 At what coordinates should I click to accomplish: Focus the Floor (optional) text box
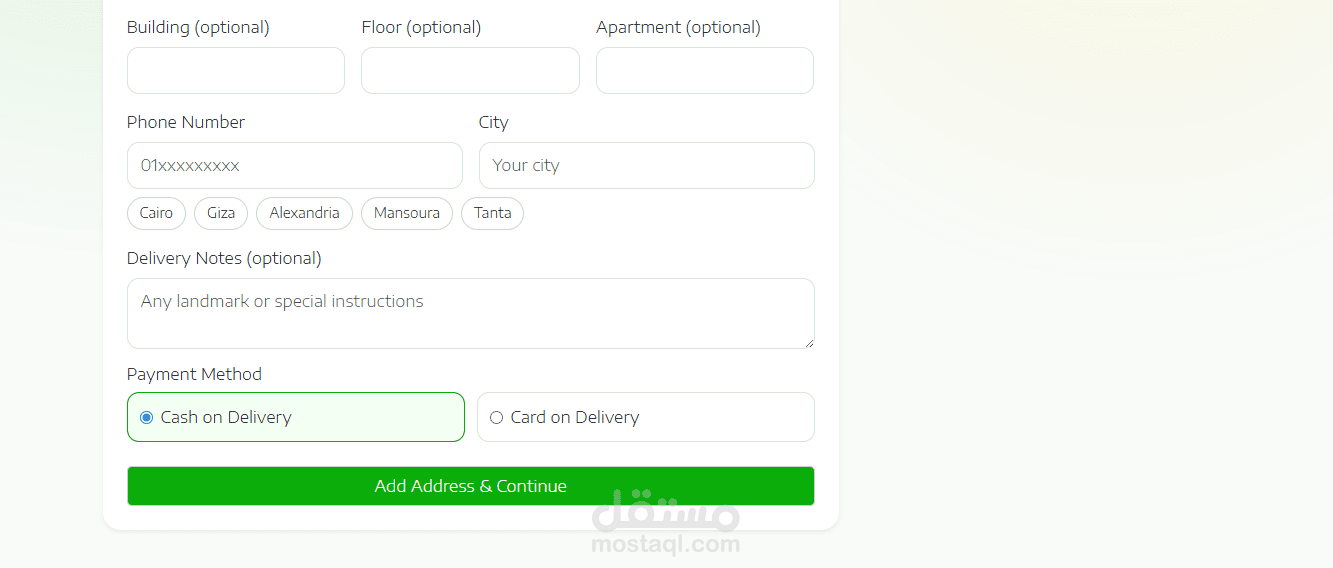tap(470, 71)
